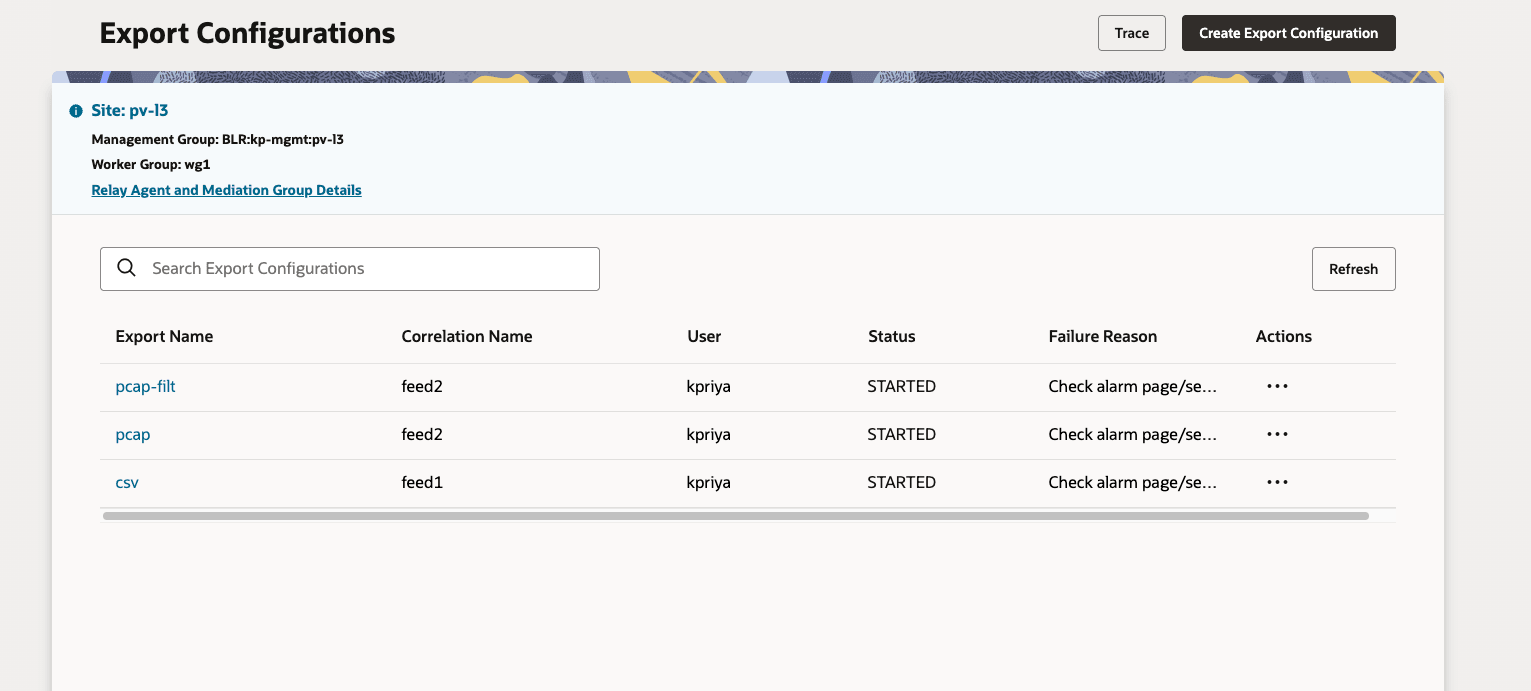Viewport: 1531px width, 691px height.
Task: Click the info icon next to Site: pv-l3
Action: coord(75,110)
